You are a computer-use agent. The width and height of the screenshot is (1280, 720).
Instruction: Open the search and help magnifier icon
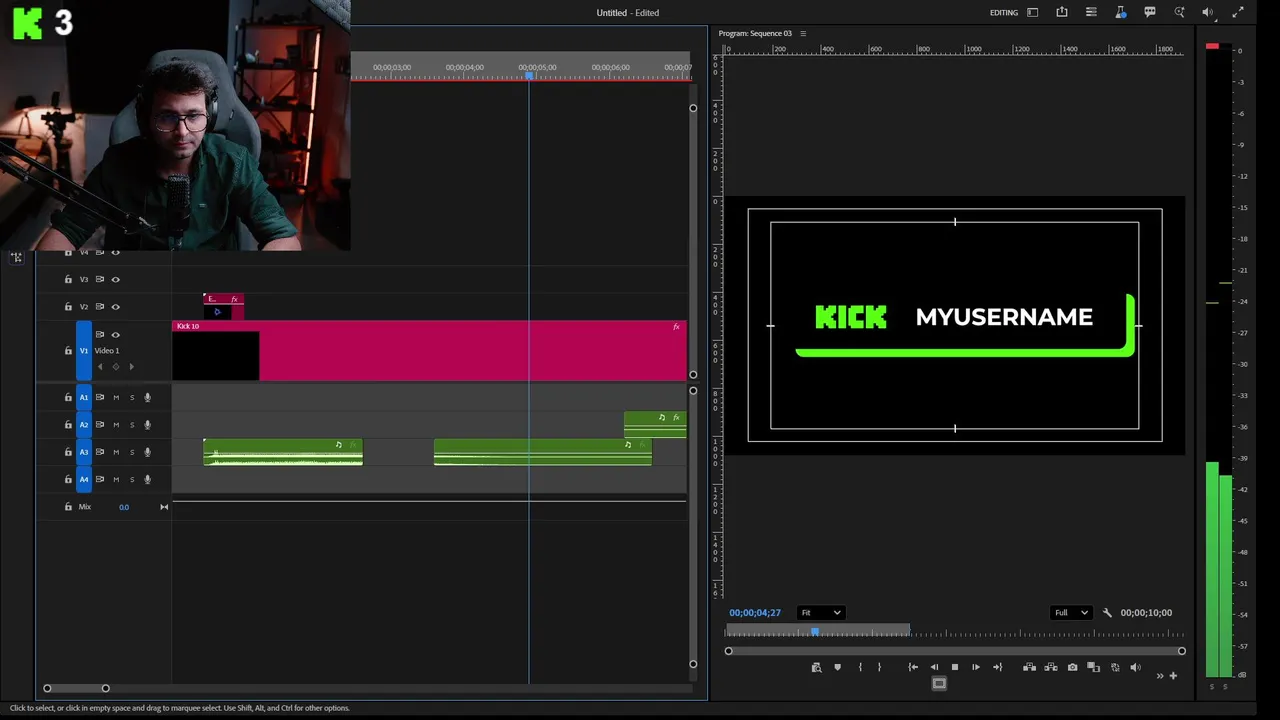point(1179,12)
